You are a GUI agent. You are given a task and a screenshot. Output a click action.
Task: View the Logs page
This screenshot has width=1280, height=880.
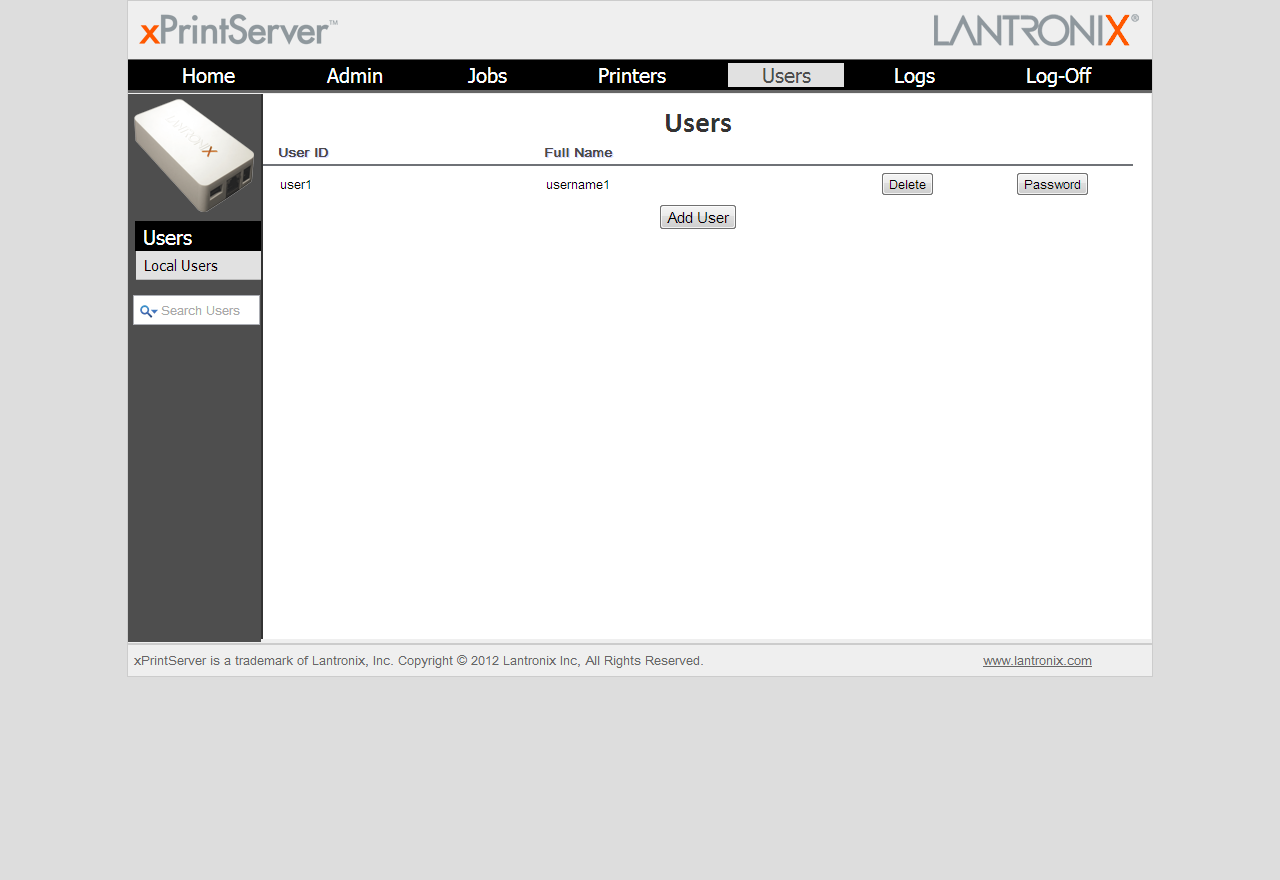tap(915, 76)
